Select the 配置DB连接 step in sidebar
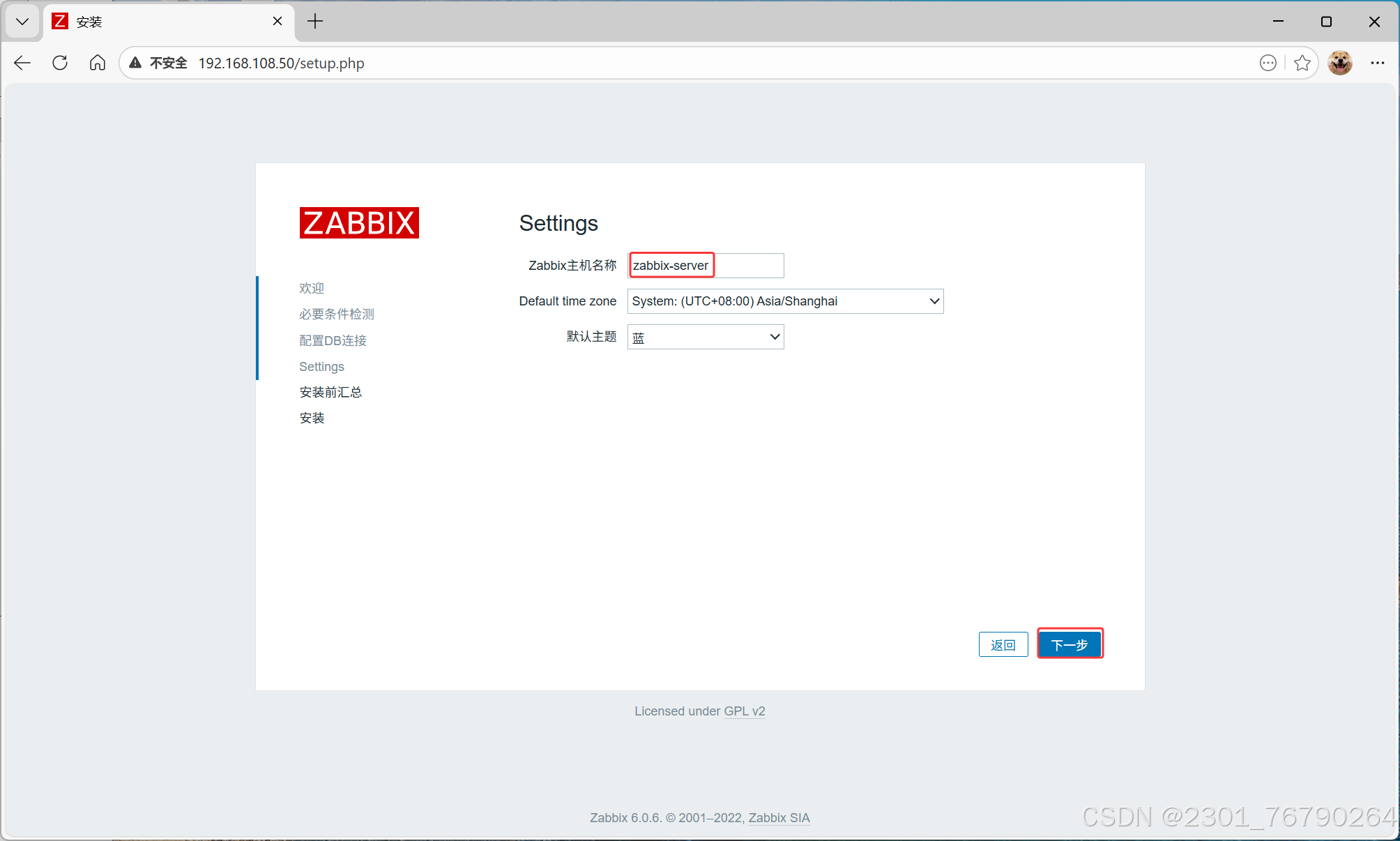The width and height of the screenshot is (1400, 841). point(333,340)
